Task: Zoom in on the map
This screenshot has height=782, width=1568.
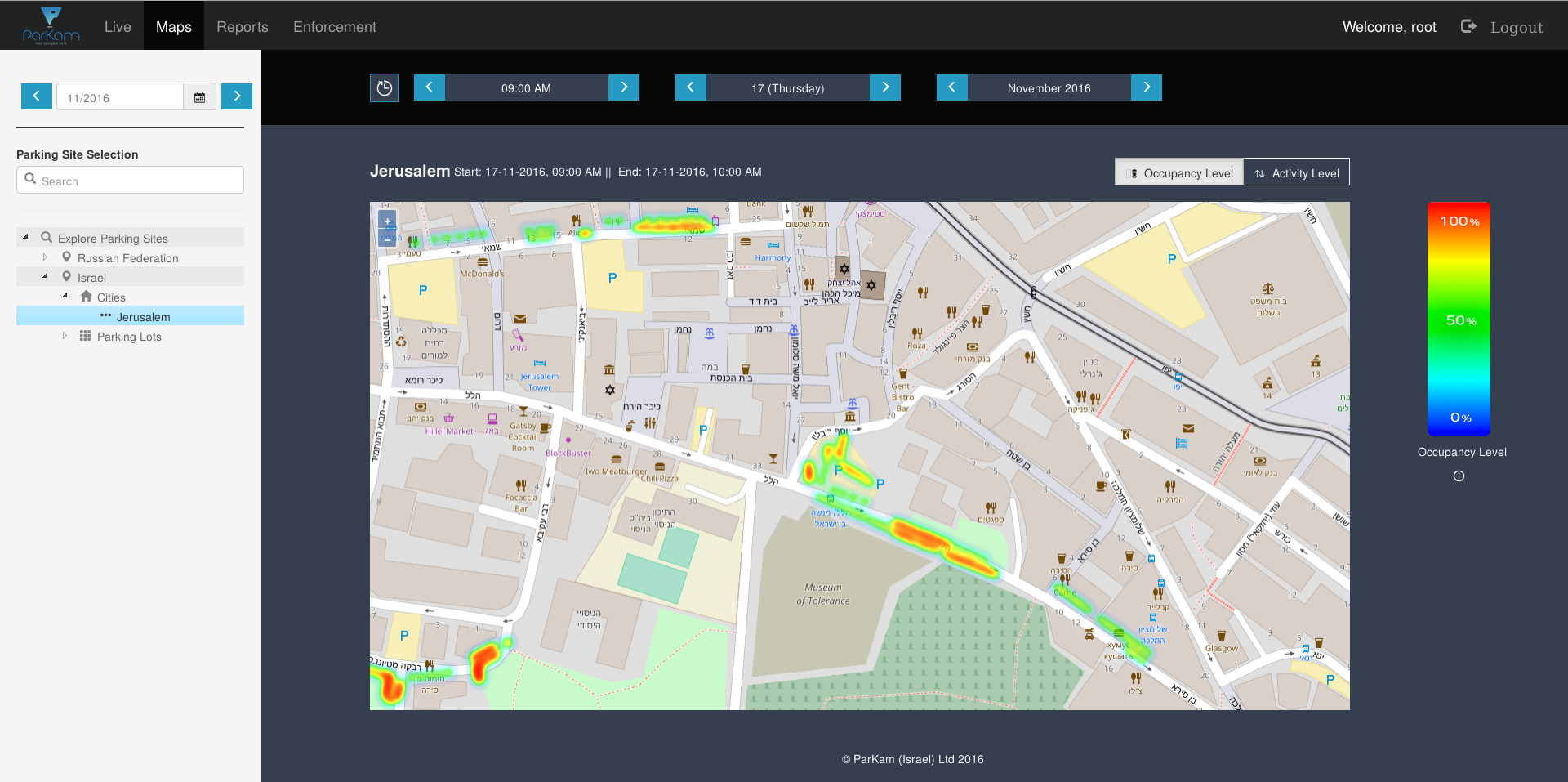Action: (387, 221)
